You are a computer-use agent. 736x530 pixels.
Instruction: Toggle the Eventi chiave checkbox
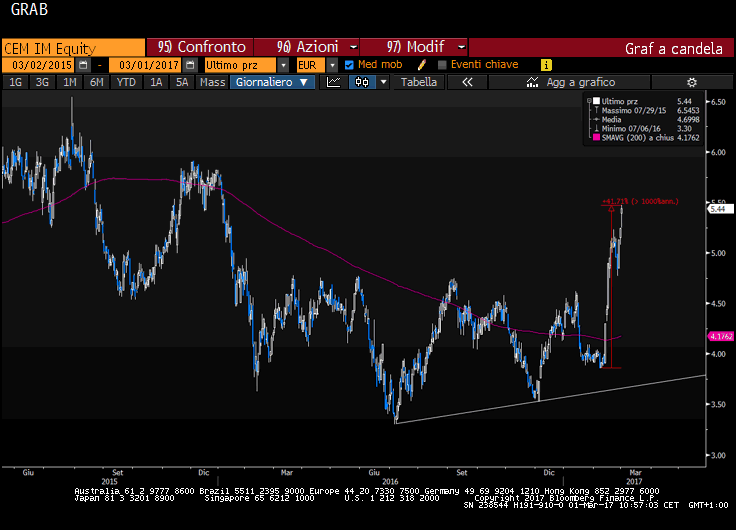click(442, 65)
